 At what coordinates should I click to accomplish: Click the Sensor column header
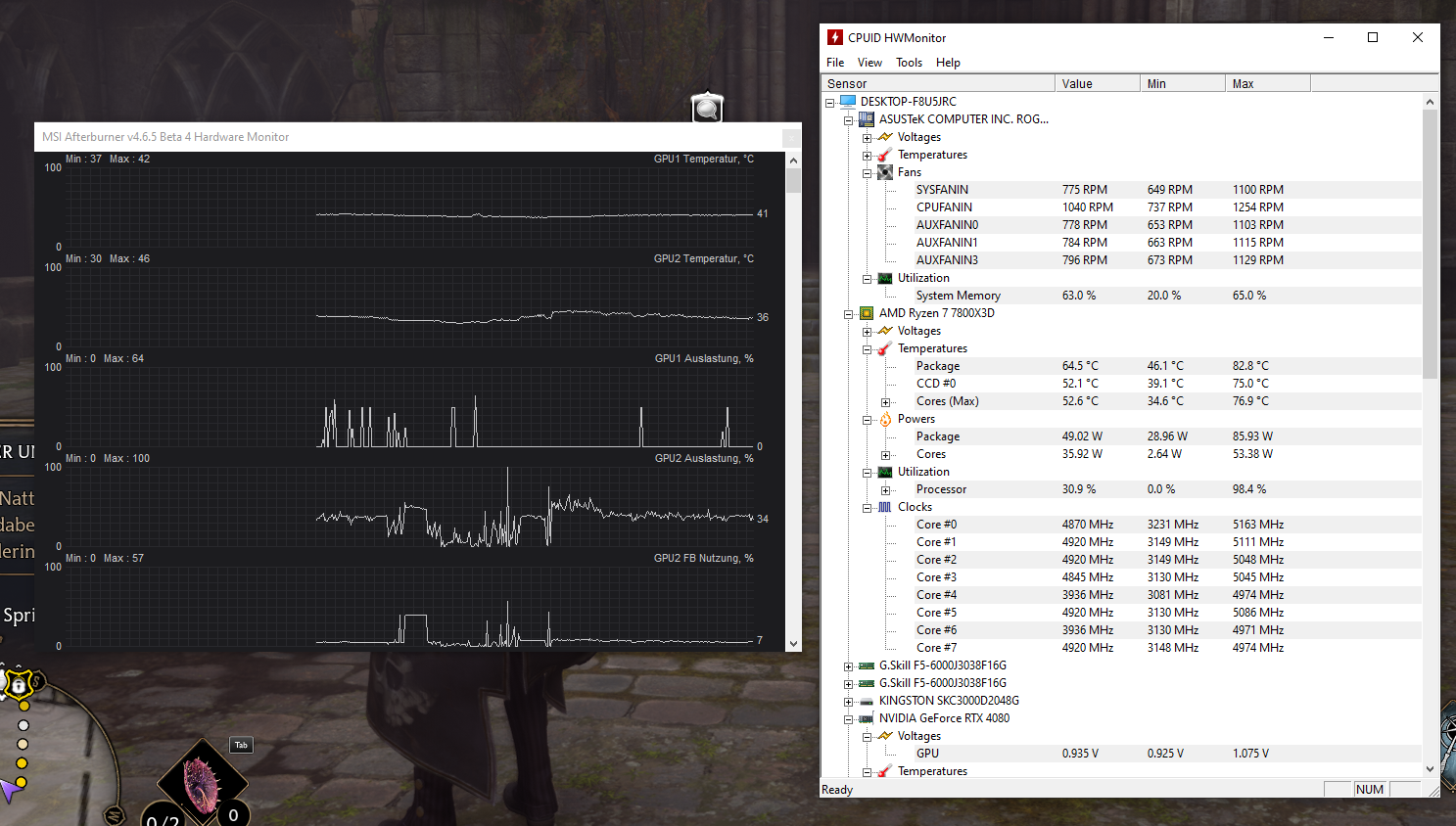[x=938, y=83]
